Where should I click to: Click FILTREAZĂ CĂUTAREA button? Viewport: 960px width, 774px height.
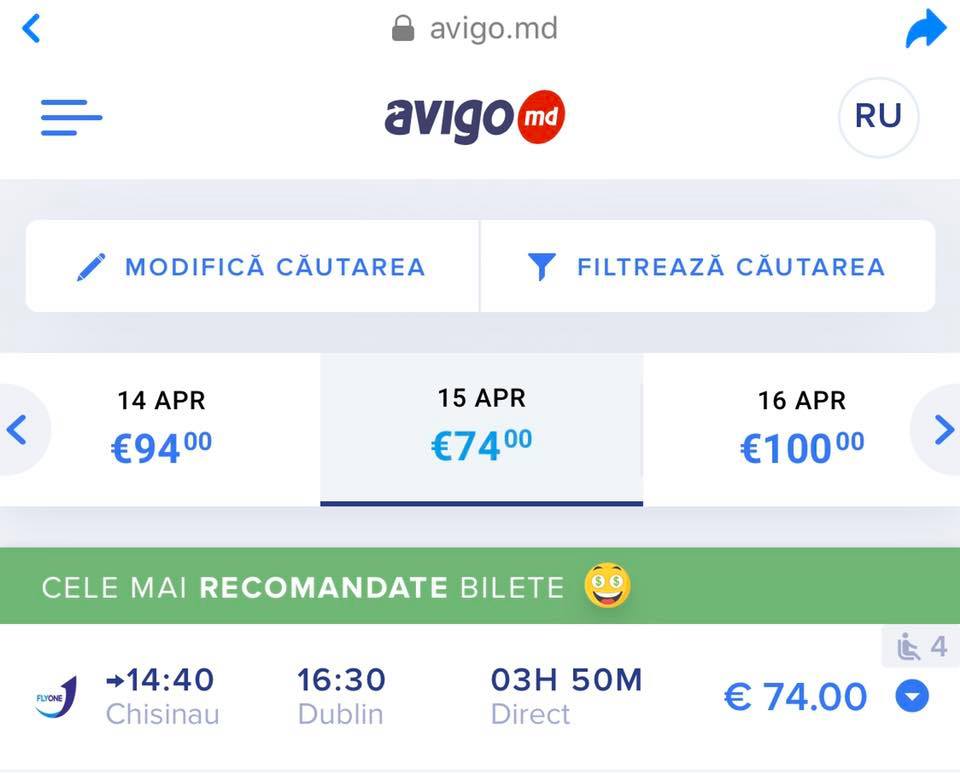tap(708, 266)
